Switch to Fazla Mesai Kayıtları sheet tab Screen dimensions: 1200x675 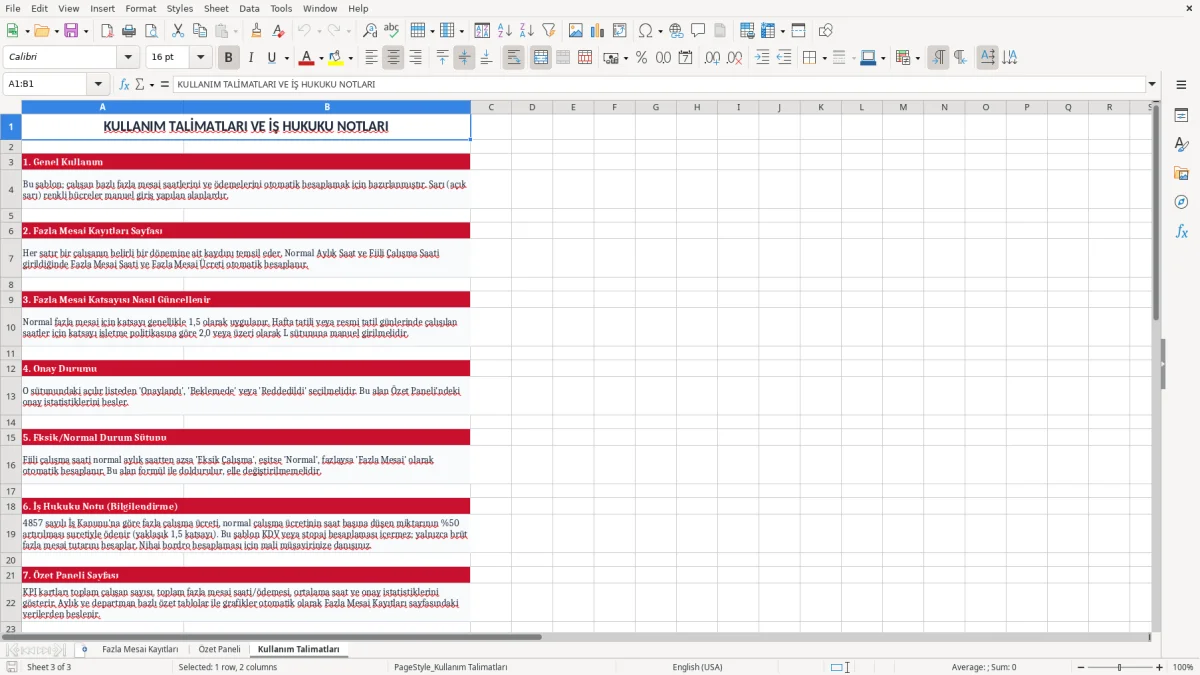click(140, 649)
